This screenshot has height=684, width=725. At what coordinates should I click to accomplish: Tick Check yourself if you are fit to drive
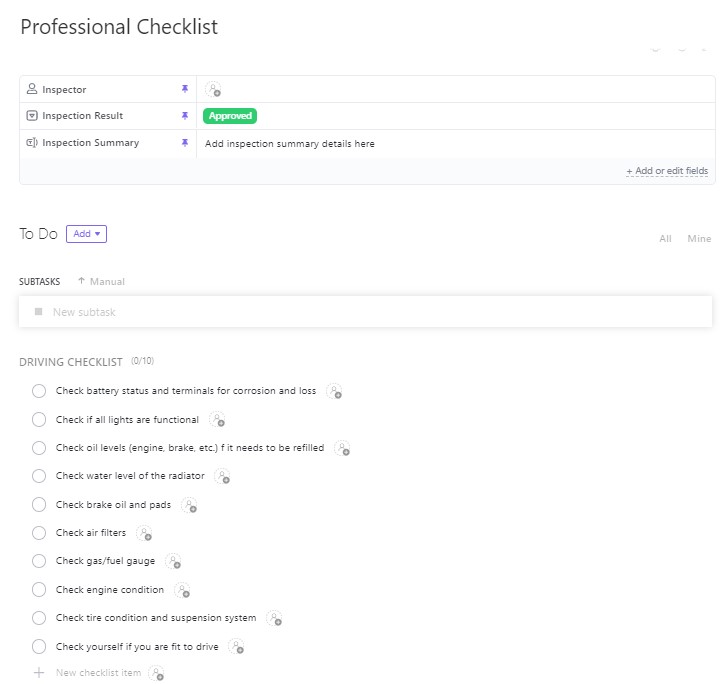pyautogui.click(x=39, y=647)
